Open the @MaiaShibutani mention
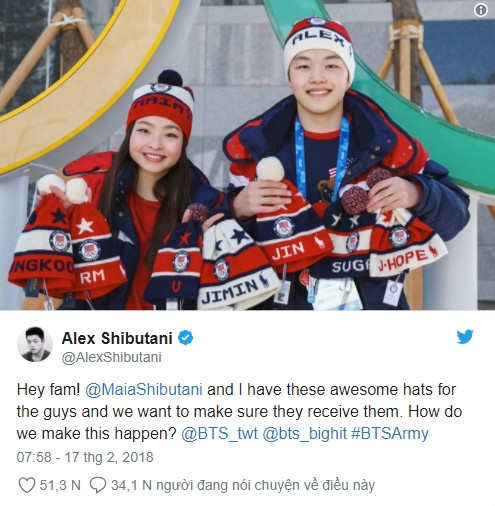Image resolution: width=495 pixels, height=506 pixels. (144, 390)
